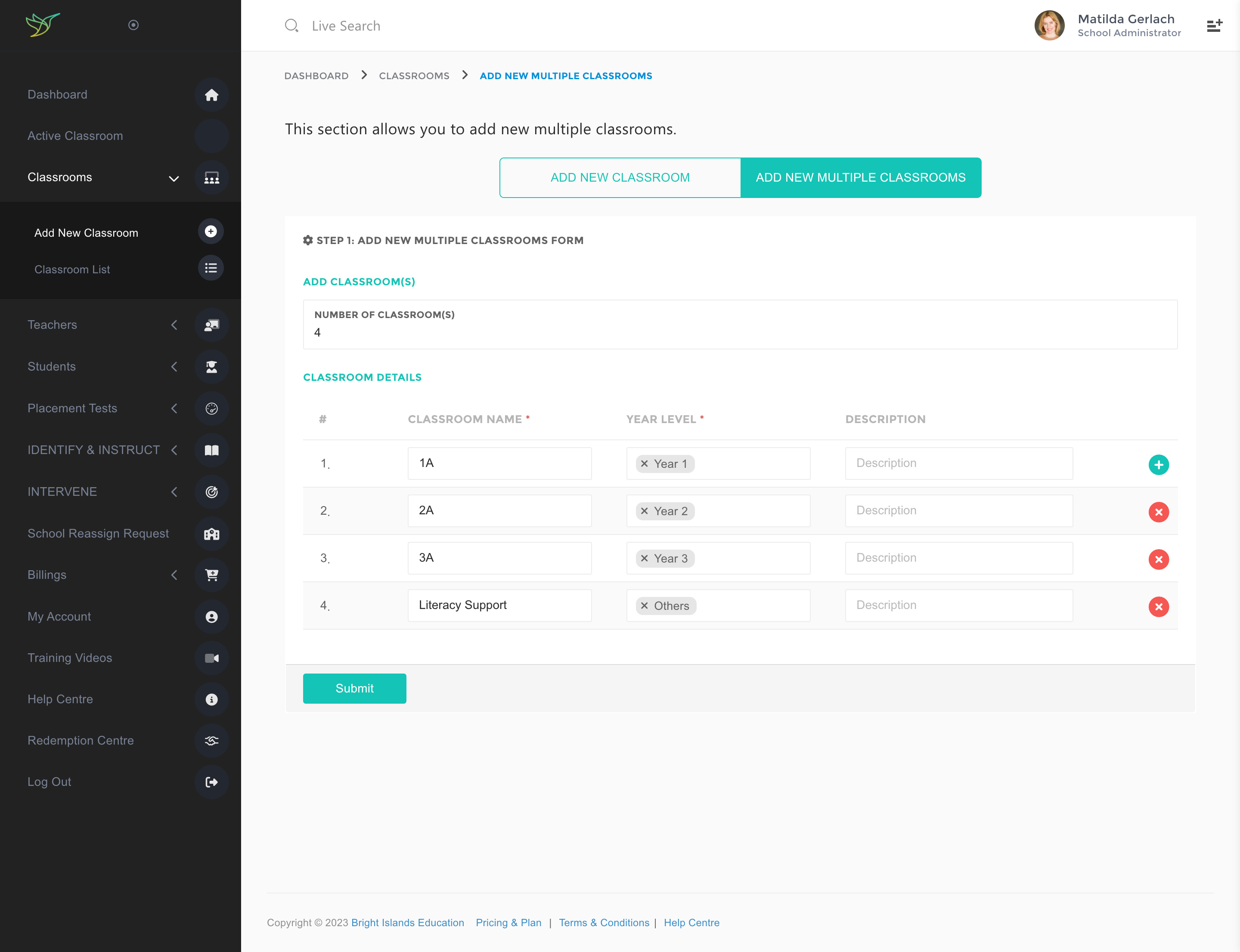Click the green add row plus icon
The width and height of the screenshot is (1240, 952).
(x=1158, y=464)
